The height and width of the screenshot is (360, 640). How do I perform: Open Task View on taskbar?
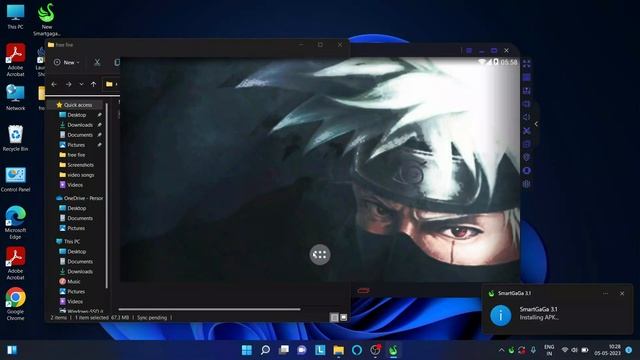[284, 350]
